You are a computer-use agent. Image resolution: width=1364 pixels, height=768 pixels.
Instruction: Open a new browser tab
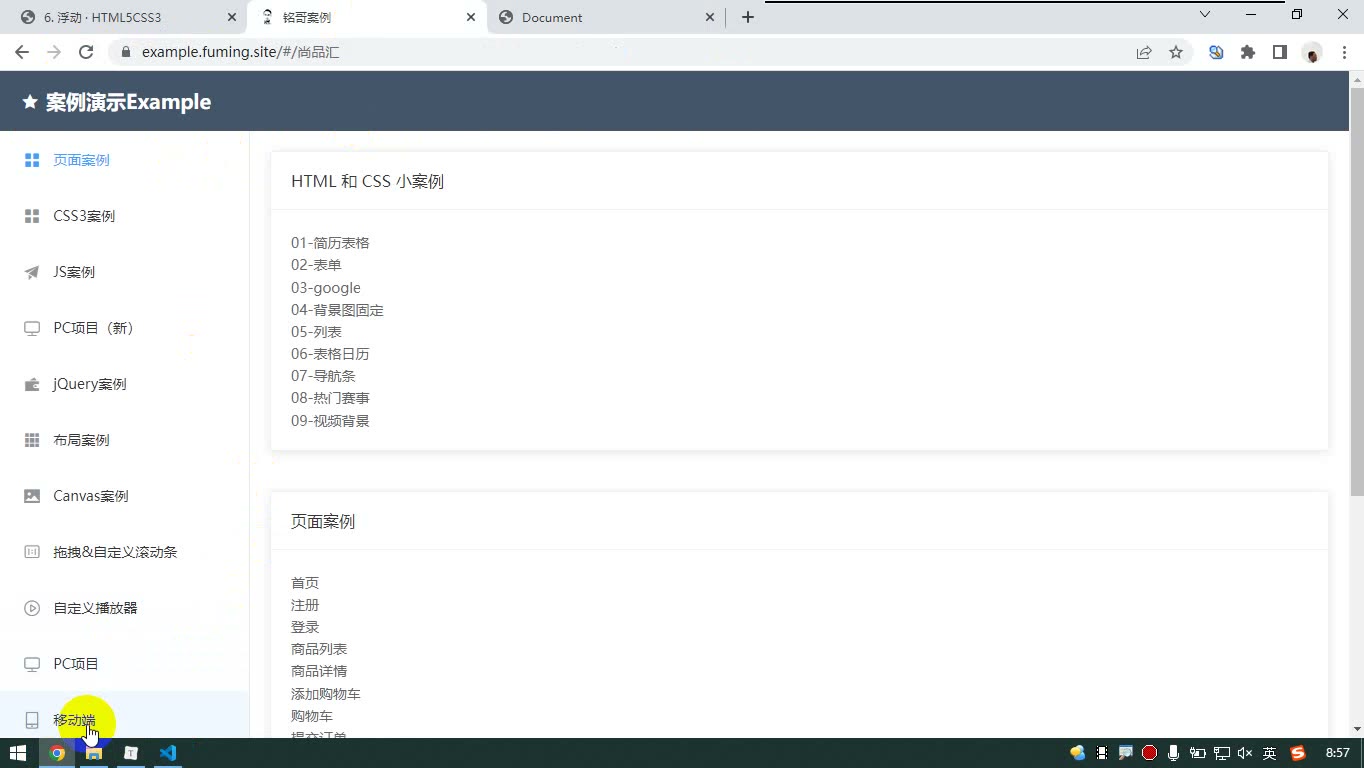748,17
